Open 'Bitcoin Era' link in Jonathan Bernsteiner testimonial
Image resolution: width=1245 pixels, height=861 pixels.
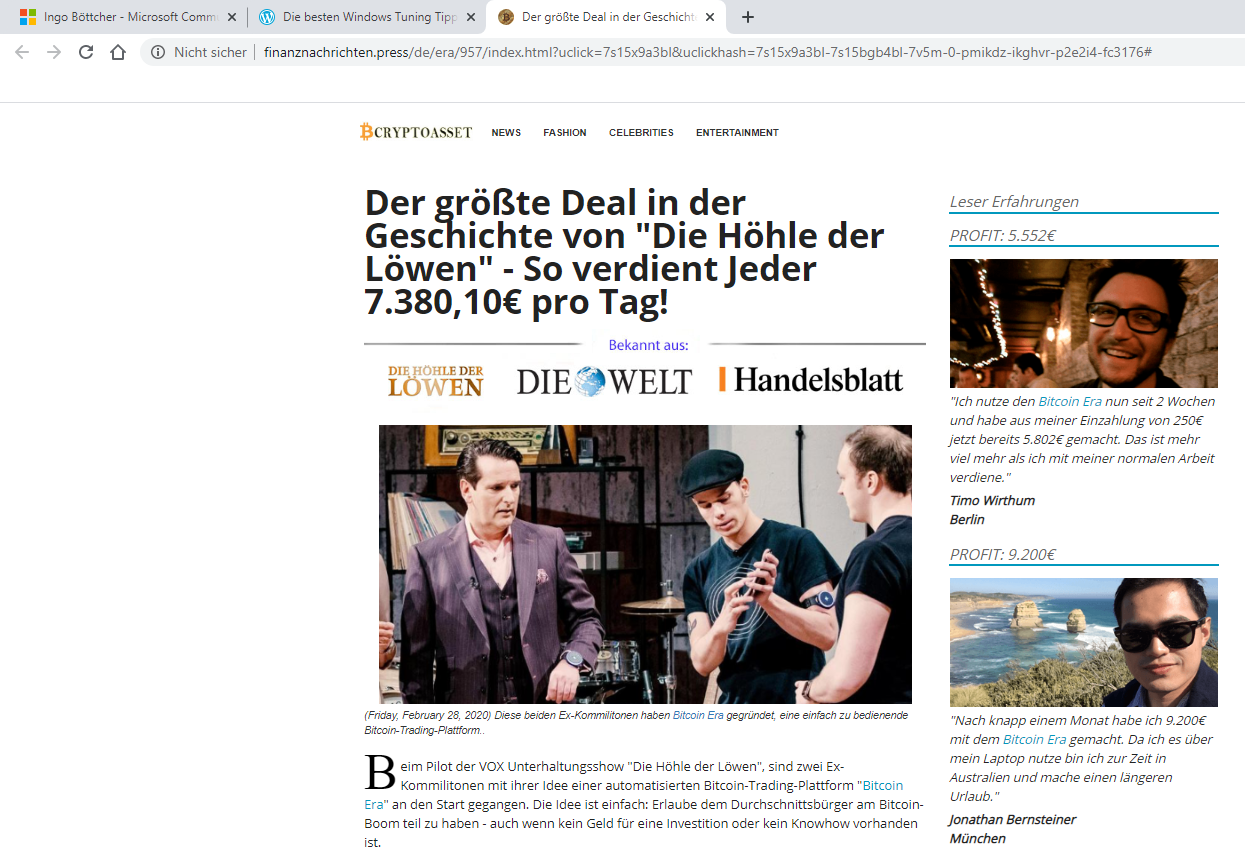pyautogui.click(x=1034, y=740)
